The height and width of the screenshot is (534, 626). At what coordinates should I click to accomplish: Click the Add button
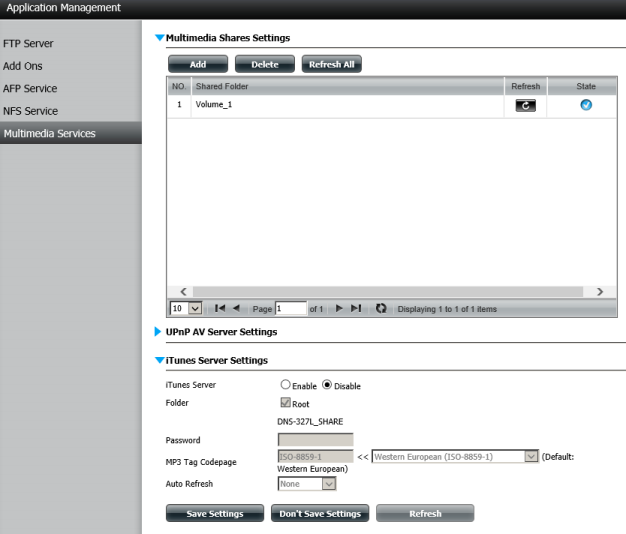coord(198,64)
